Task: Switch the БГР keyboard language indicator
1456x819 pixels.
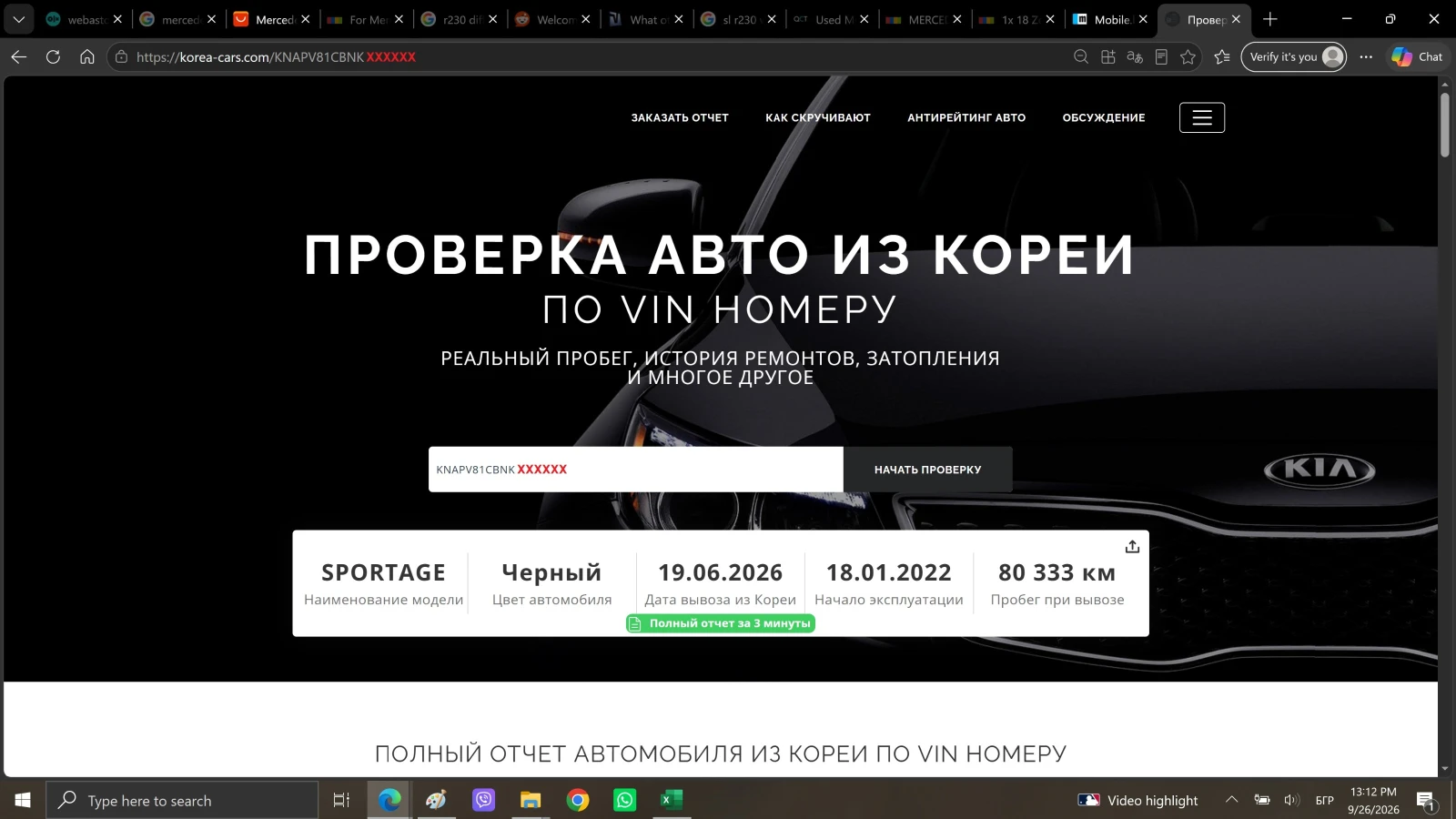Action: tap(1325, 800)
